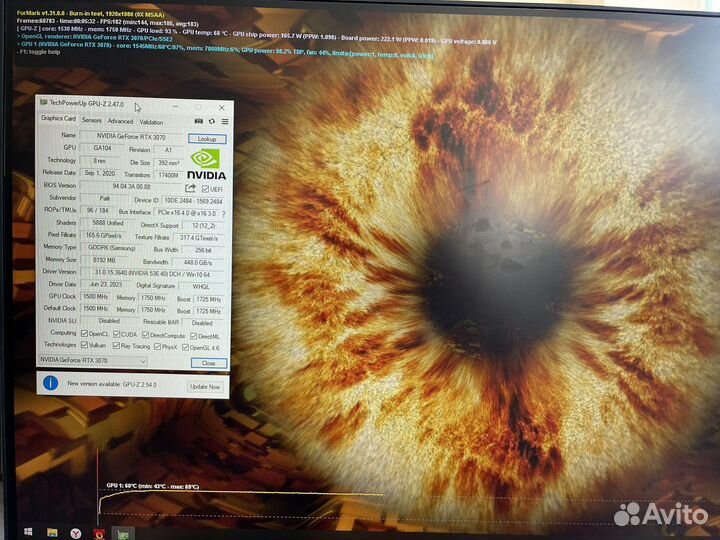Image resolution: width=720 pixels, height=540 pixels.
Task: Open the Windows Start menu
Action: point(28,532)
